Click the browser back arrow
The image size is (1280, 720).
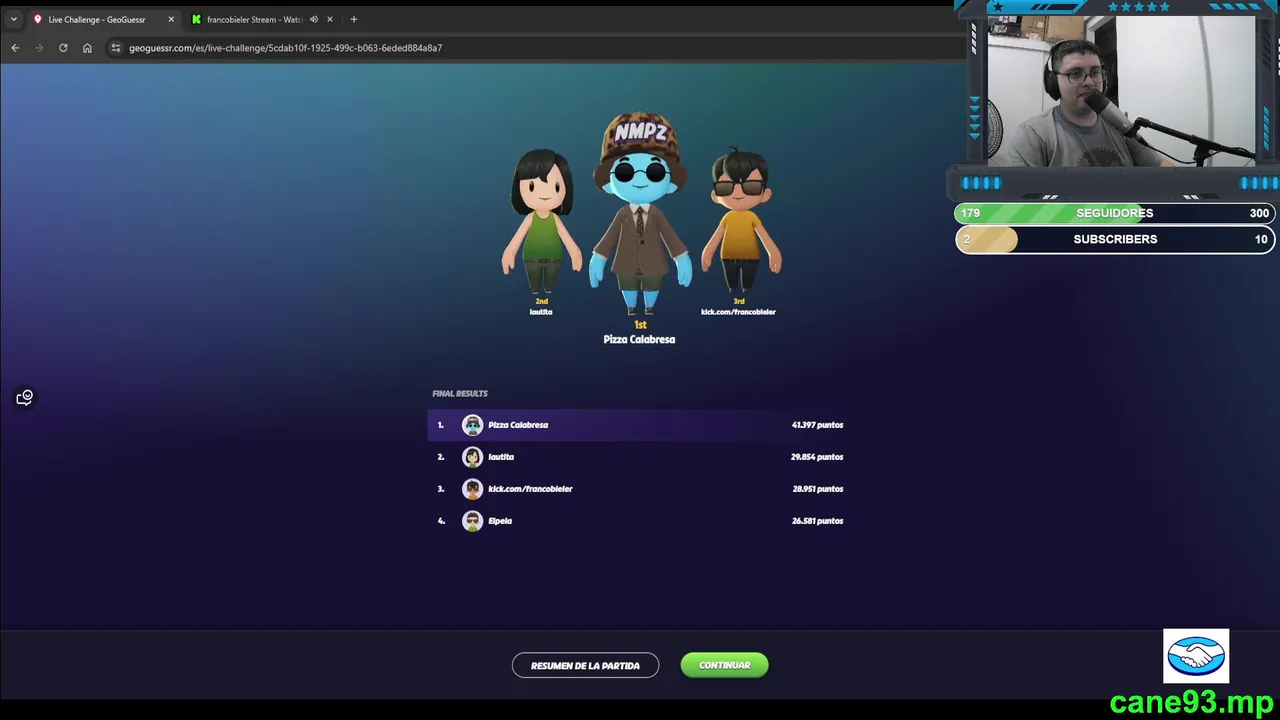tap(15, 48)
